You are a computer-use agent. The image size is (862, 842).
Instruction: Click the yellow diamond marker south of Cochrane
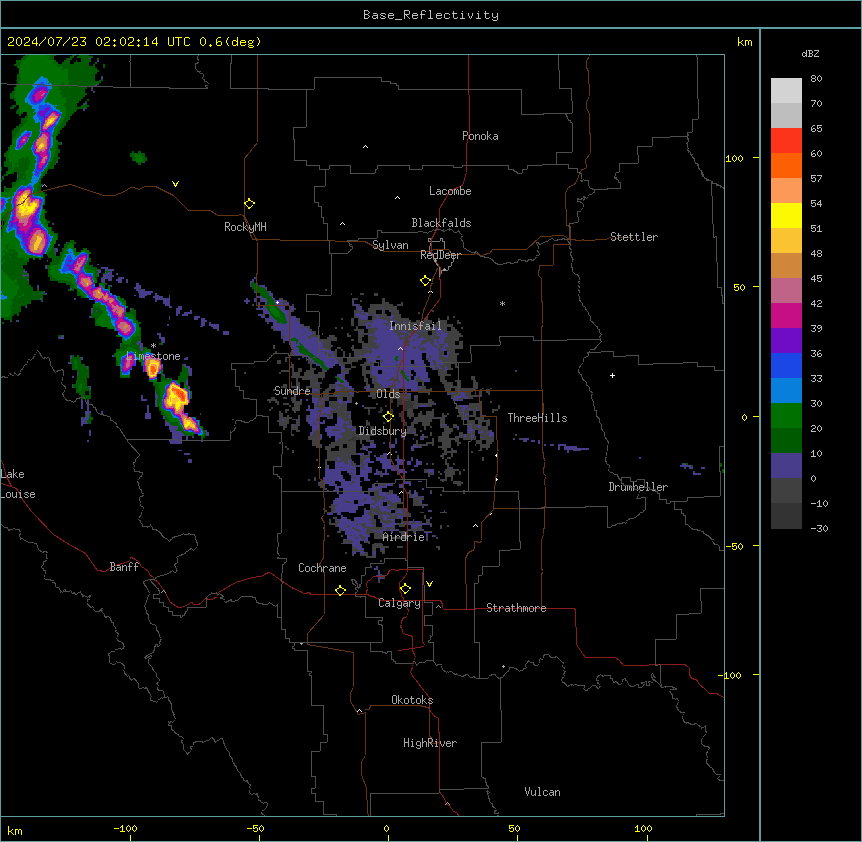point(340,590)
